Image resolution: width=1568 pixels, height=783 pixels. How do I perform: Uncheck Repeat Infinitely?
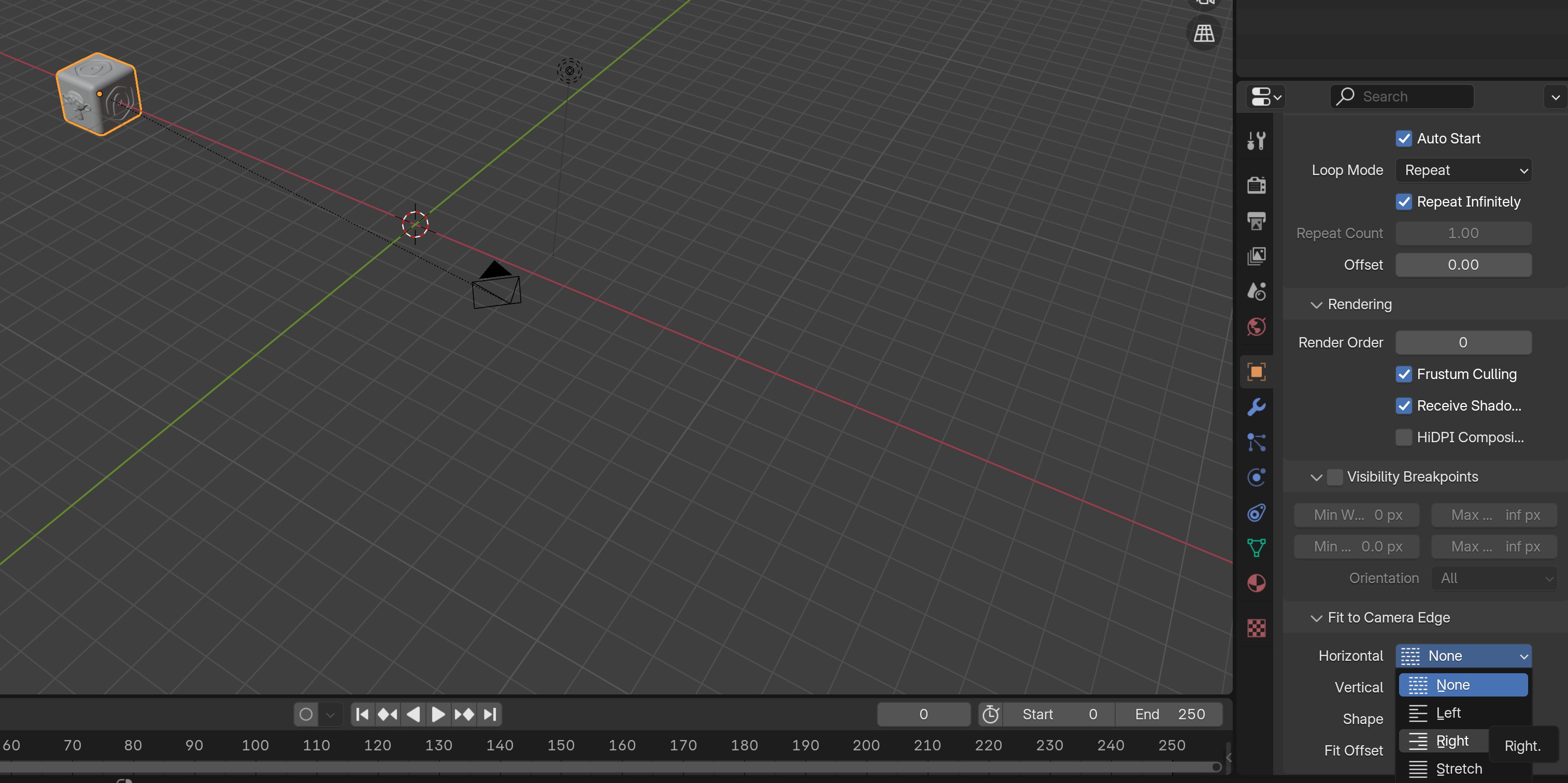click(1404, 202)
